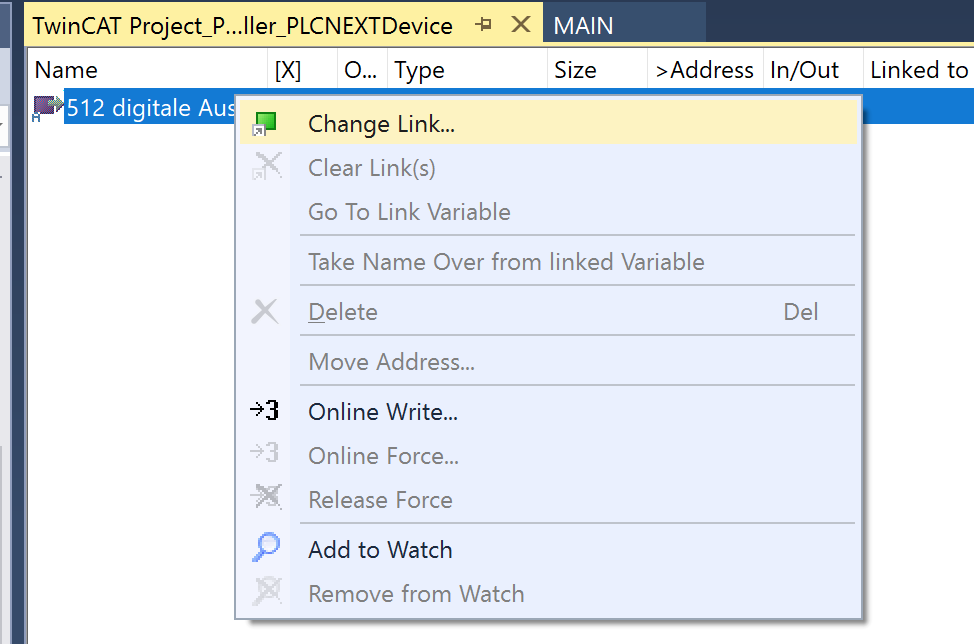974x644 pixels.
Task: Choose Delete in the context menu
Action: pyautogui.click(x=548, y=312)
